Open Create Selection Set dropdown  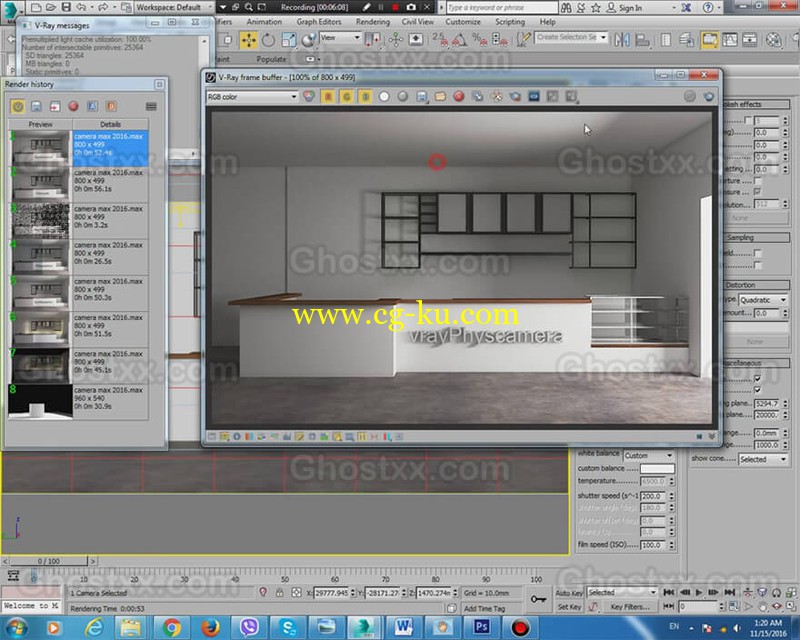571,37
